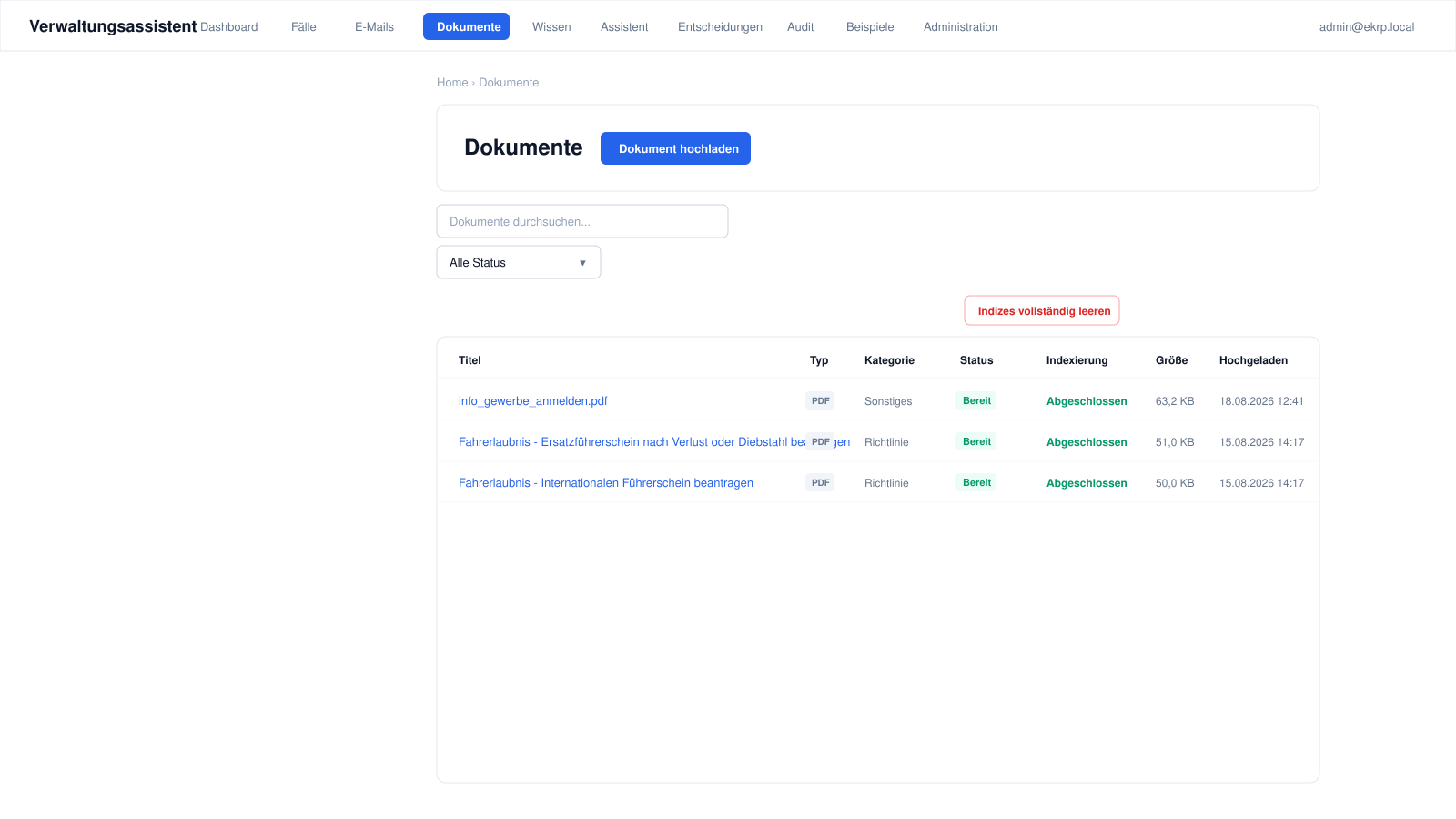Click Indizes vollständig leeren button
The image size is (1456, 819).
point(1042,310)
